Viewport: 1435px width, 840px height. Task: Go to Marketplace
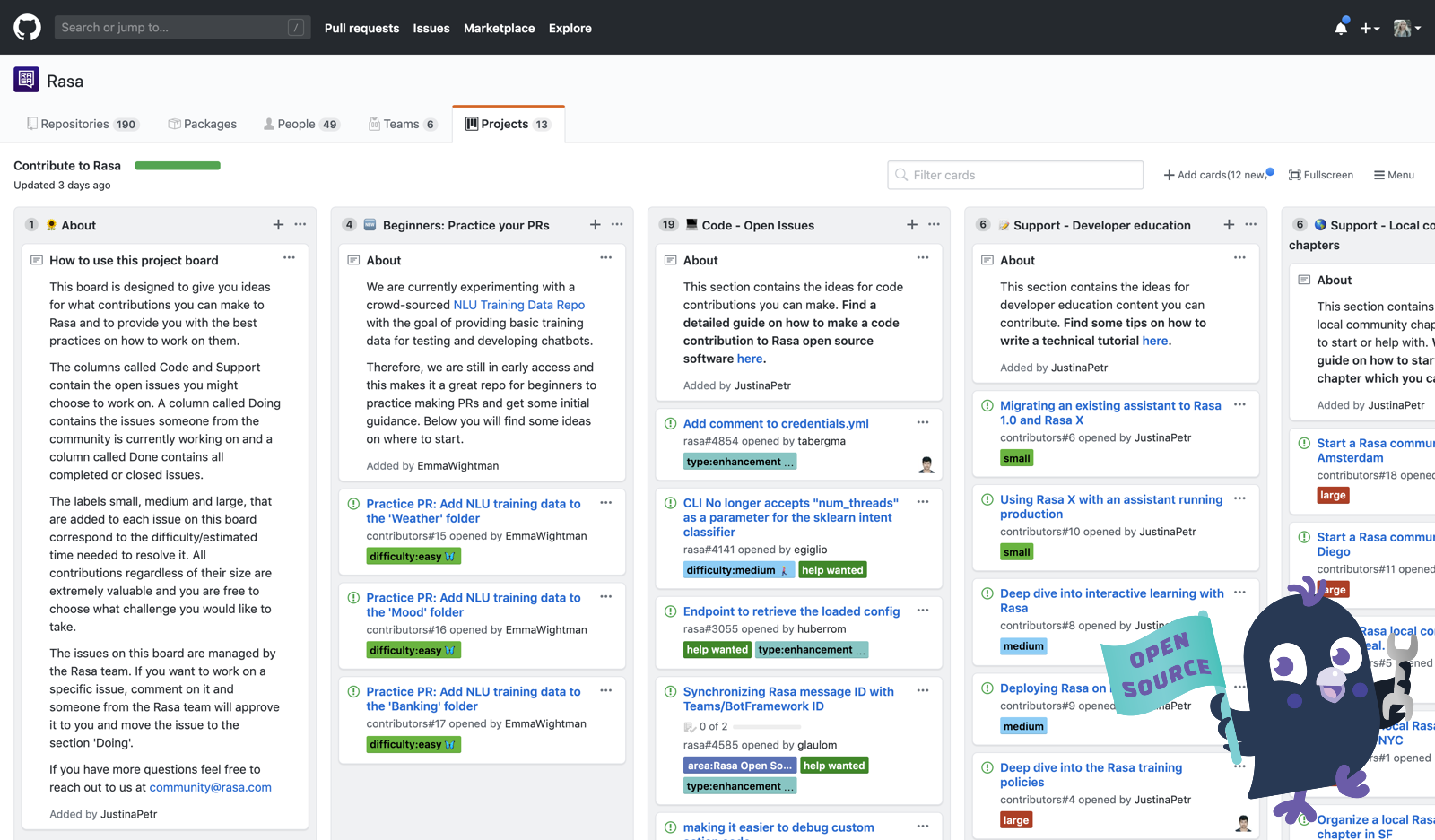tap(500, 28)
